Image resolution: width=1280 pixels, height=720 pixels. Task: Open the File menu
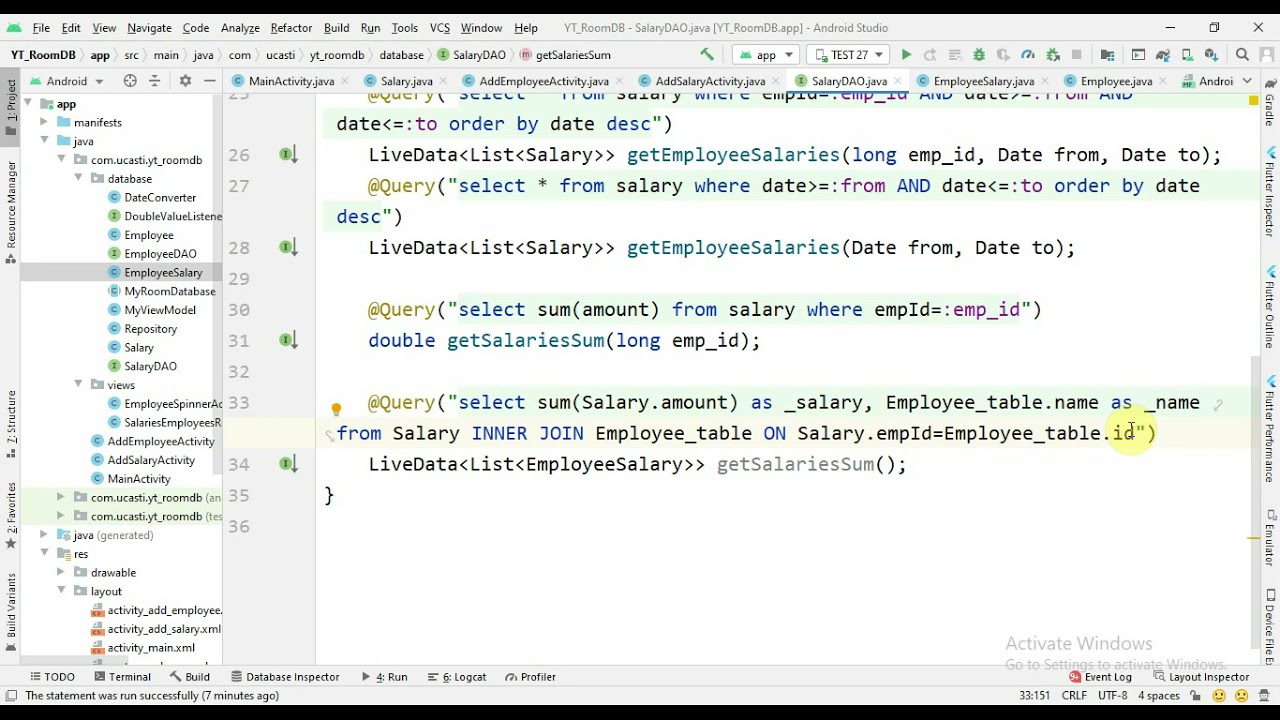(x=41, y=28)
